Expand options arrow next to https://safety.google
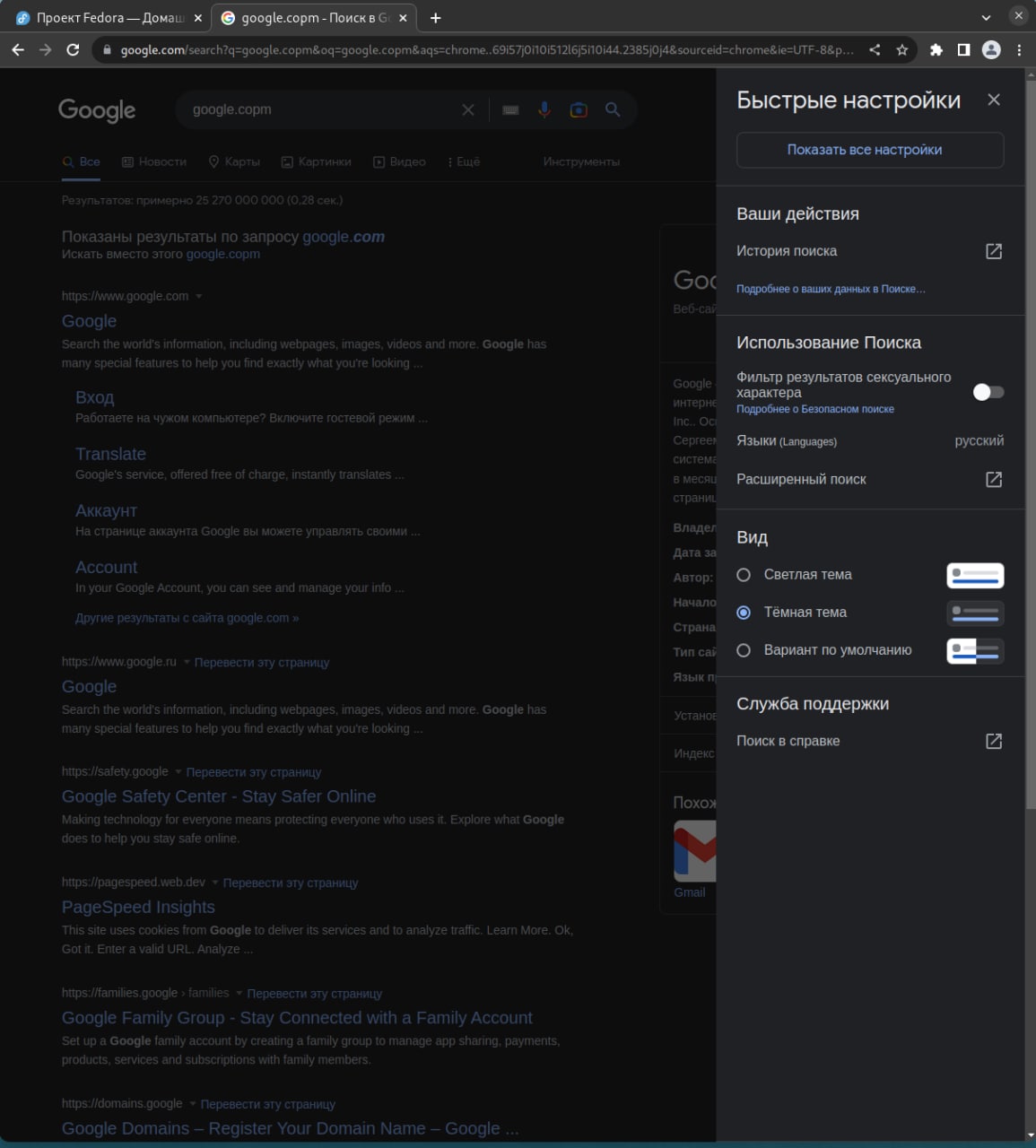Image resolution: width=1036 pixels, height=1148 pixels. [x=178, y=772]
